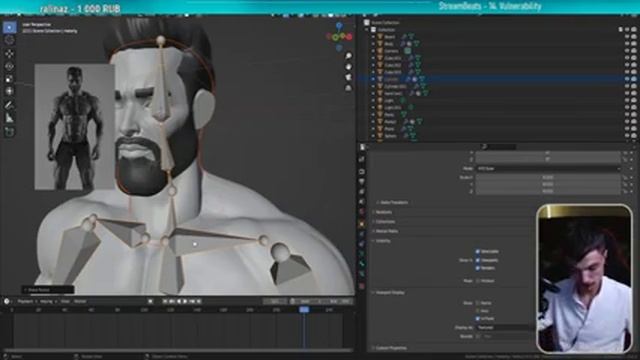Viewport: 640px width, 360px height.
Task: Click the Scale Z value field
Action: pos(548,191)
